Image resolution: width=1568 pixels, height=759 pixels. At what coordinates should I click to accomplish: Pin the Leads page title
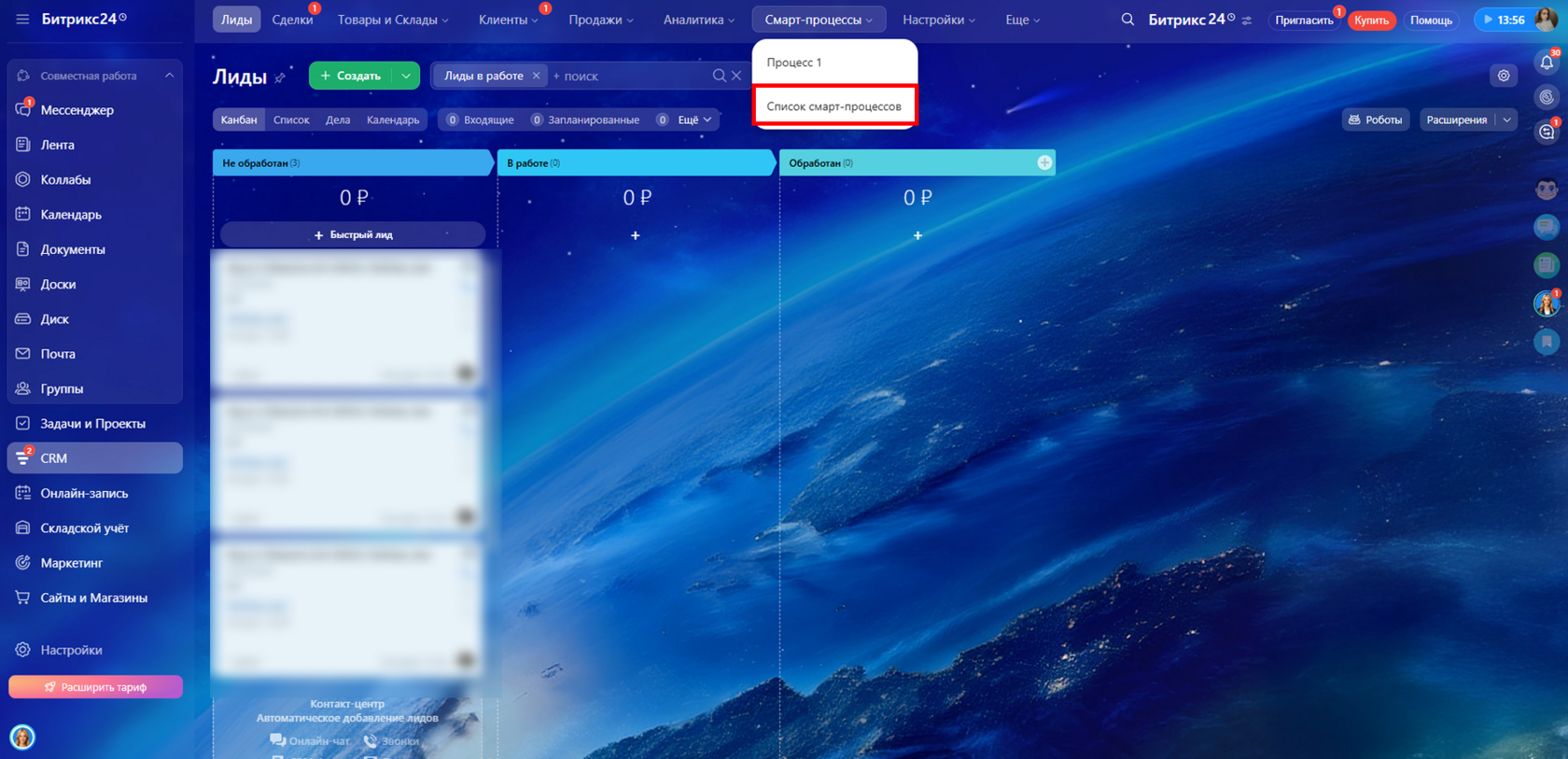[280, 77]
